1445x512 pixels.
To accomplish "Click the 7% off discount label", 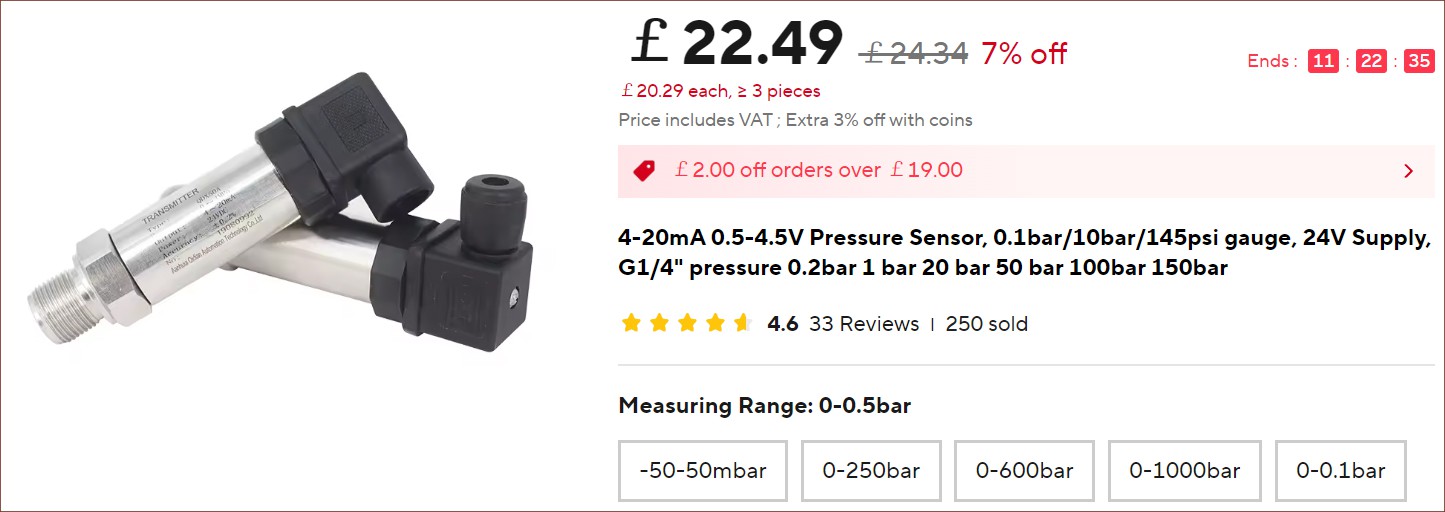I will (x=1024, y=53).
